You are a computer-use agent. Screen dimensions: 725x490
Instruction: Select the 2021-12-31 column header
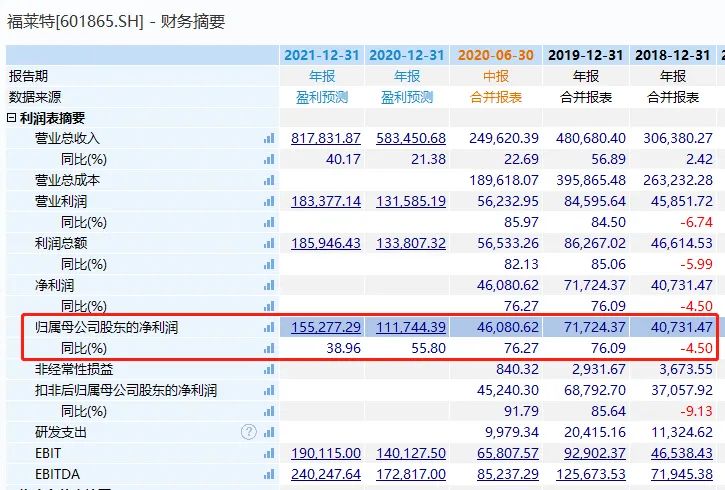322,55
